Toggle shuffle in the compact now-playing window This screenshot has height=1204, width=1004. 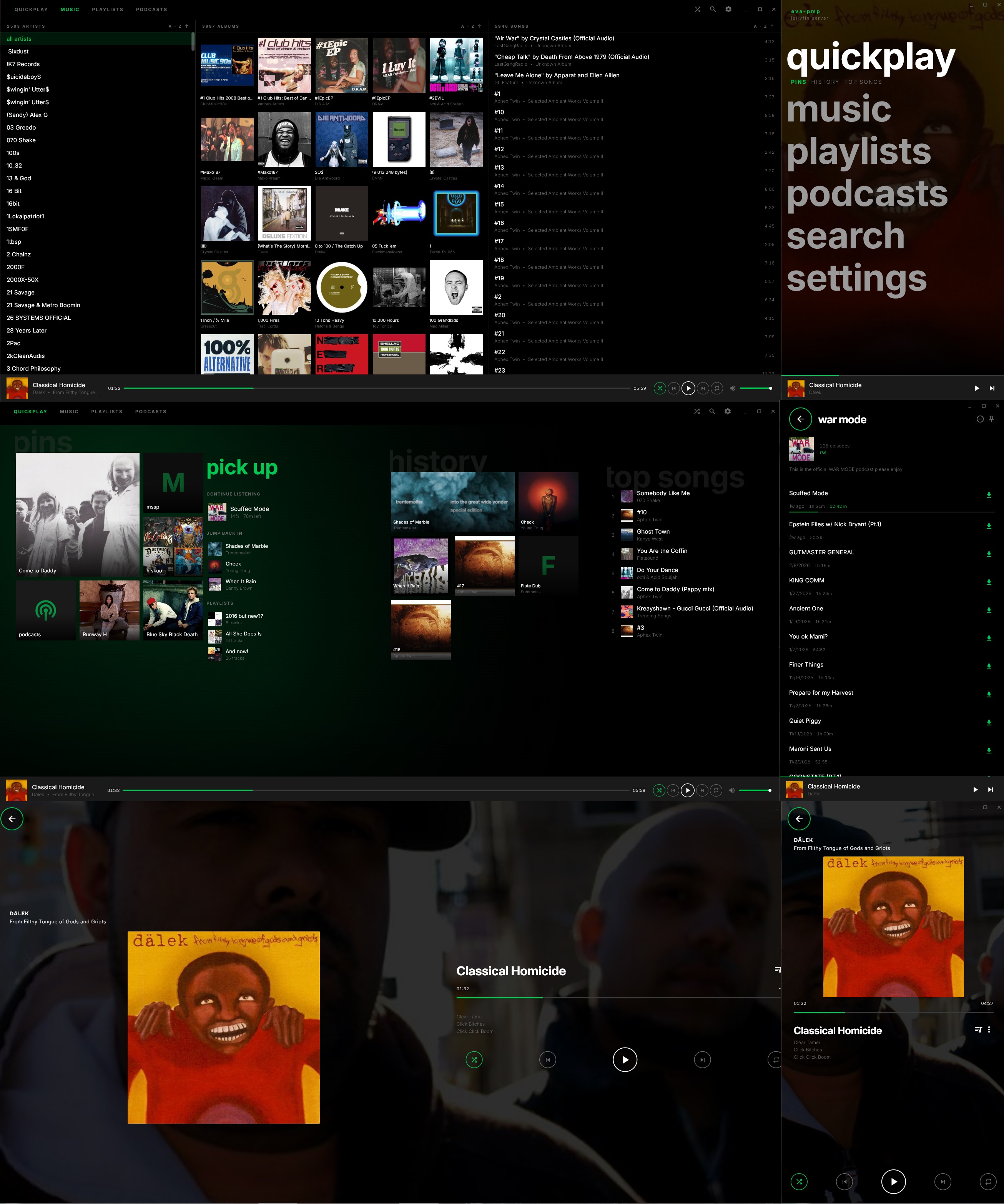[x=799, y=1181]
